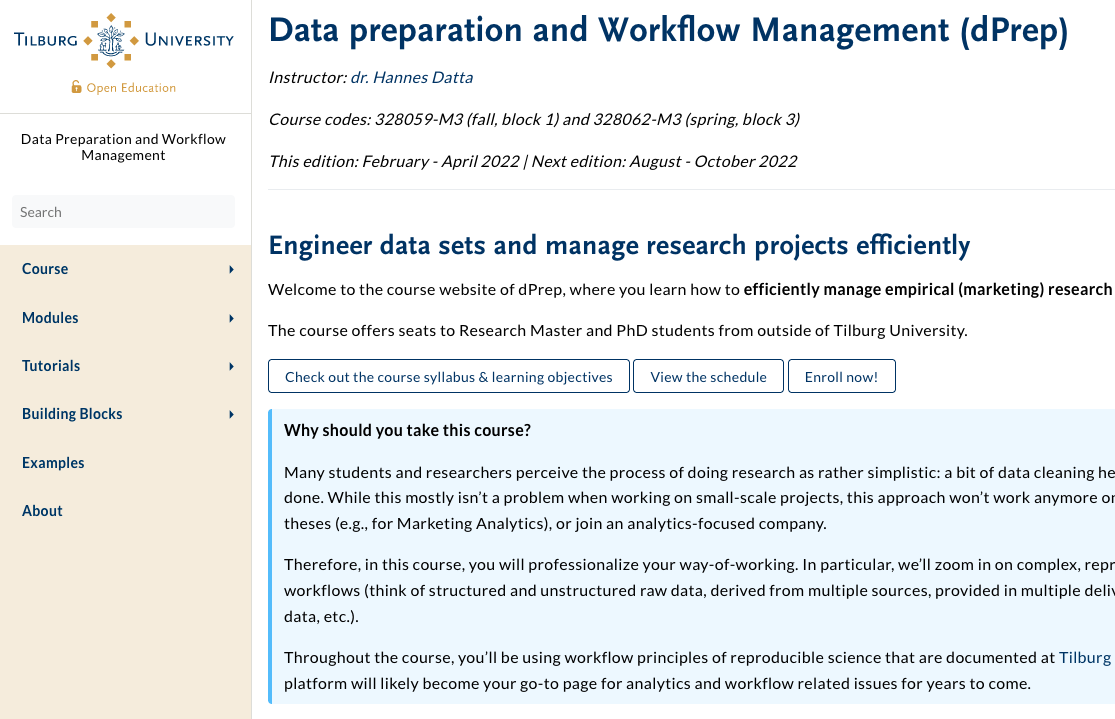Screen dimensions: 1115x719
Task: Click the main dPrep page heading
Action: point(668,31)
